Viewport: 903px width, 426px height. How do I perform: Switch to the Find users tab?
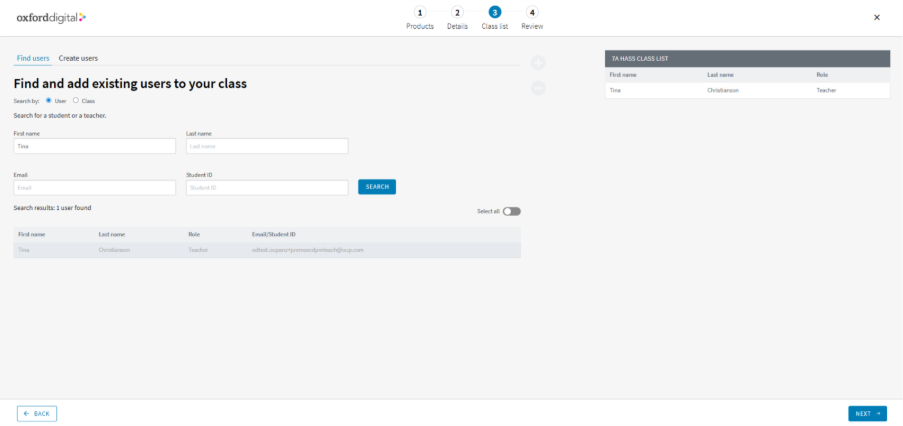coord(33,58)
